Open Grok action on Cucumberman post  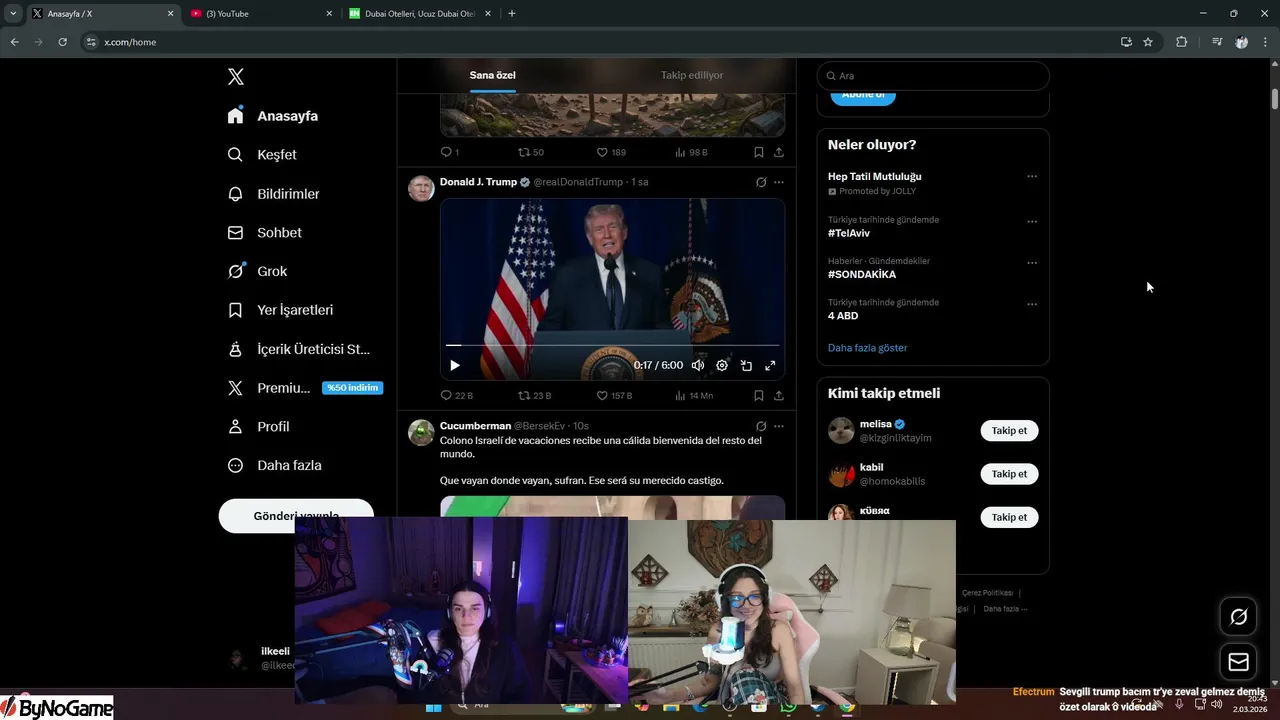pos(761,426)
